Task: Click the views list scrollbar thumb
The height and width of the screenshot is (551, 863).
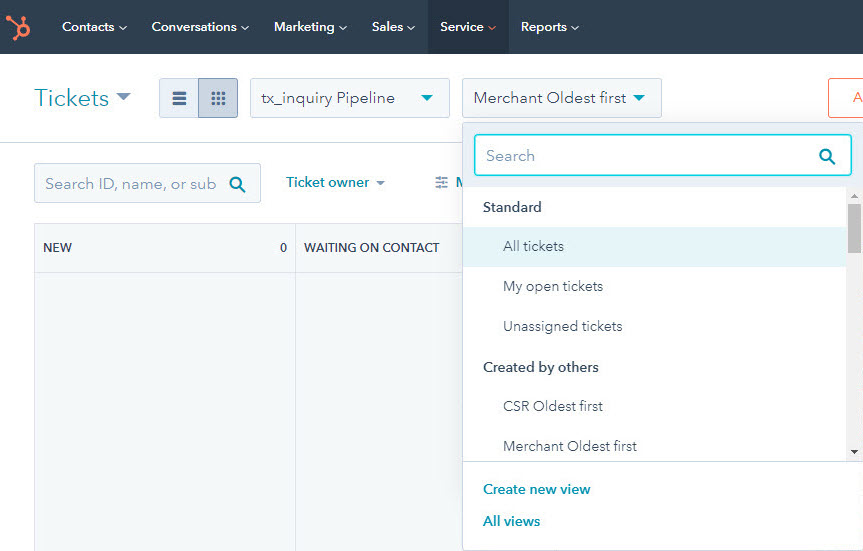Action: coord(854,228)
